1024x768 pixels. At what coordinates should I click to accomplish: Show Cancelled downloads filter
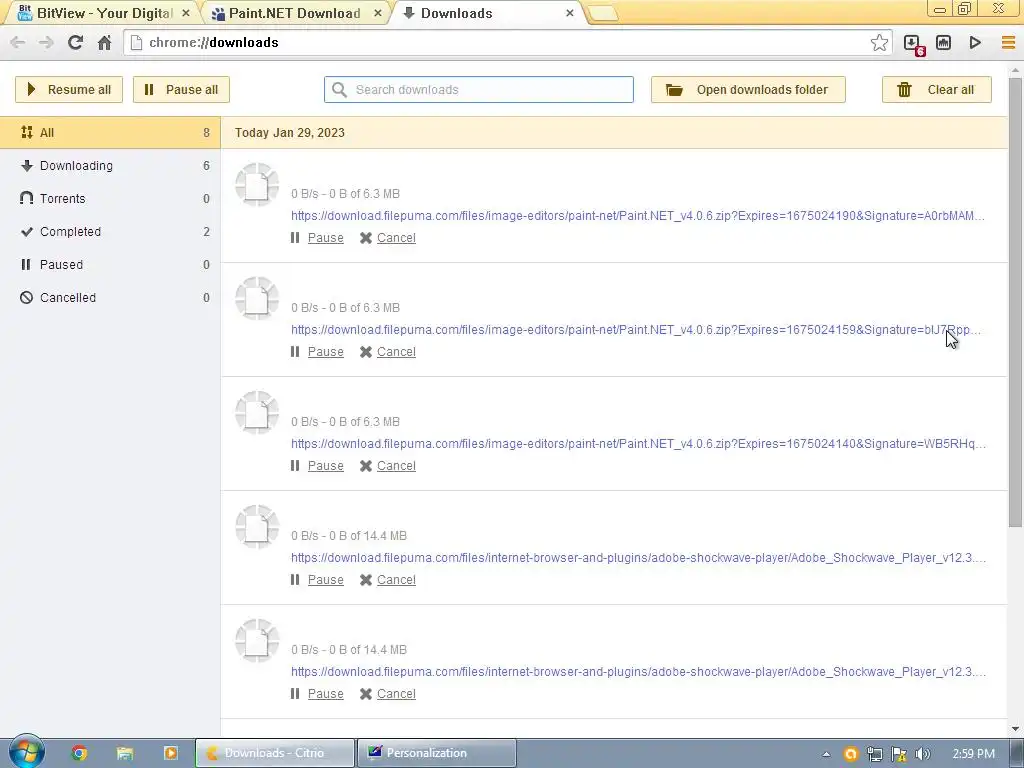pyautogui.click(x=110, y=298)
